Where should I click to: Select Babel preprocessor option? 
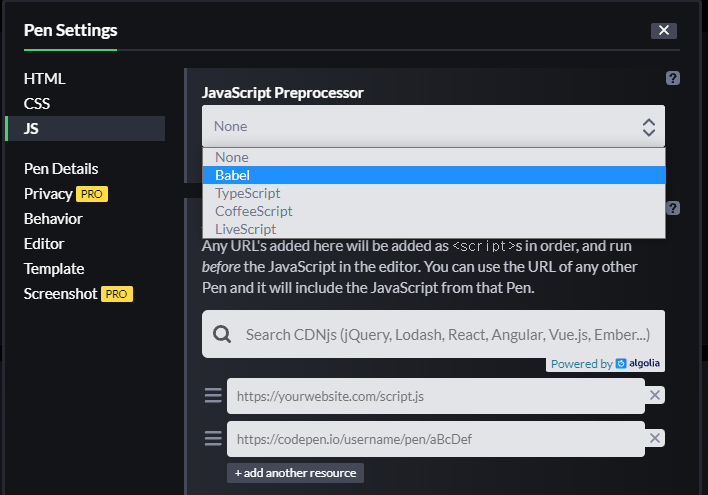[x=433, y=175]
